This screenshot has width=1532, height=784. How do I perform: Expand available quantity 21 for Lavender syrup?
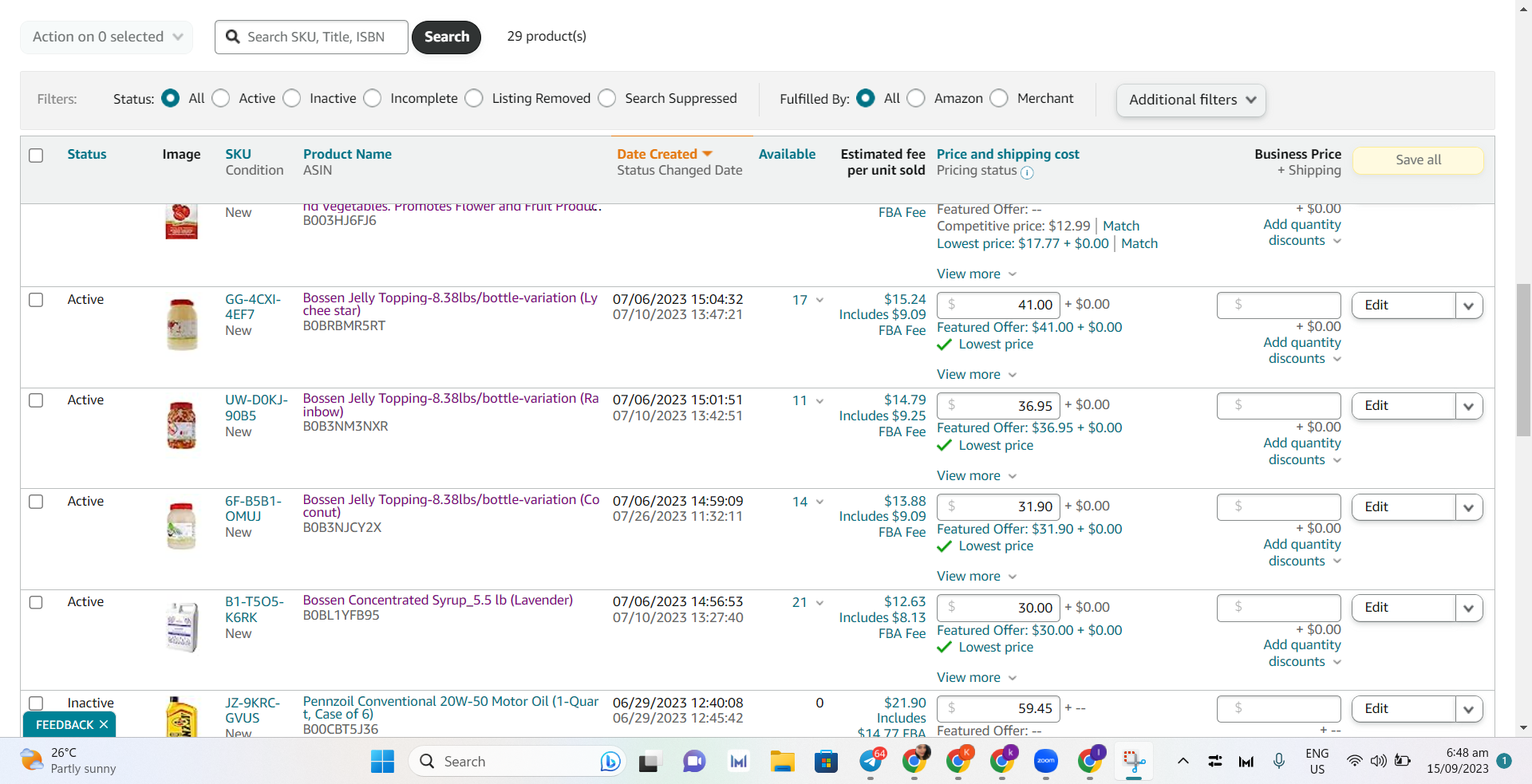pos(819,603)
